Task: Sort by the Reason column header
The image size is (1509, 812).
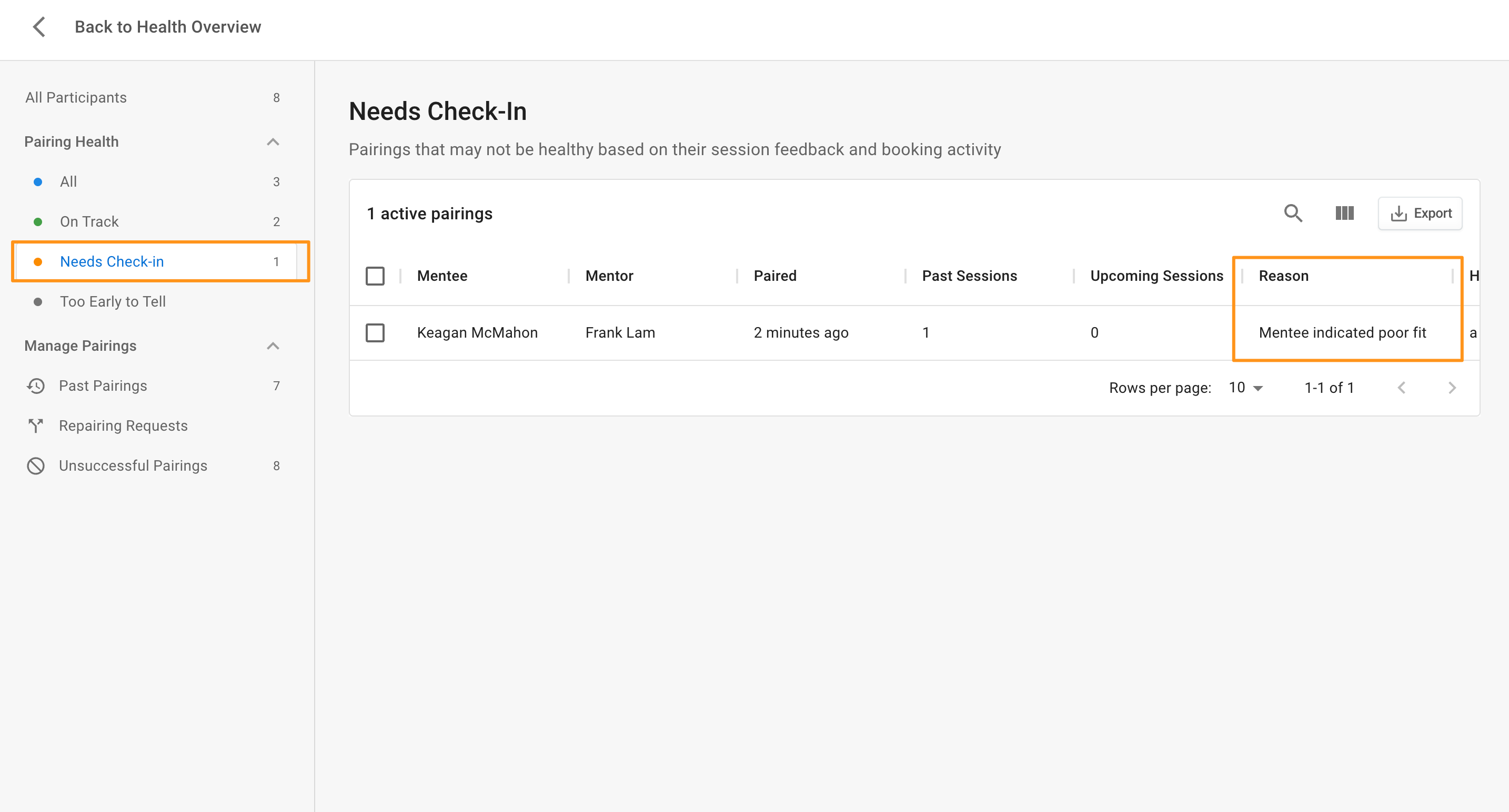Action: coord(1283,276)
